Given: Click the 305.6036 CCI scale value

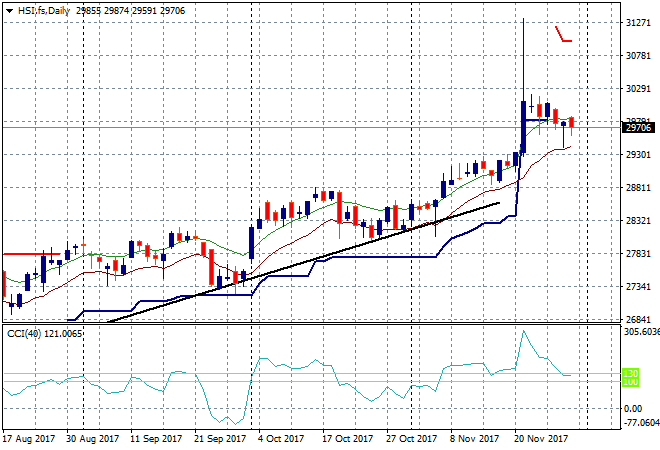Looking at the screenshot, I should tap(638, 331).
